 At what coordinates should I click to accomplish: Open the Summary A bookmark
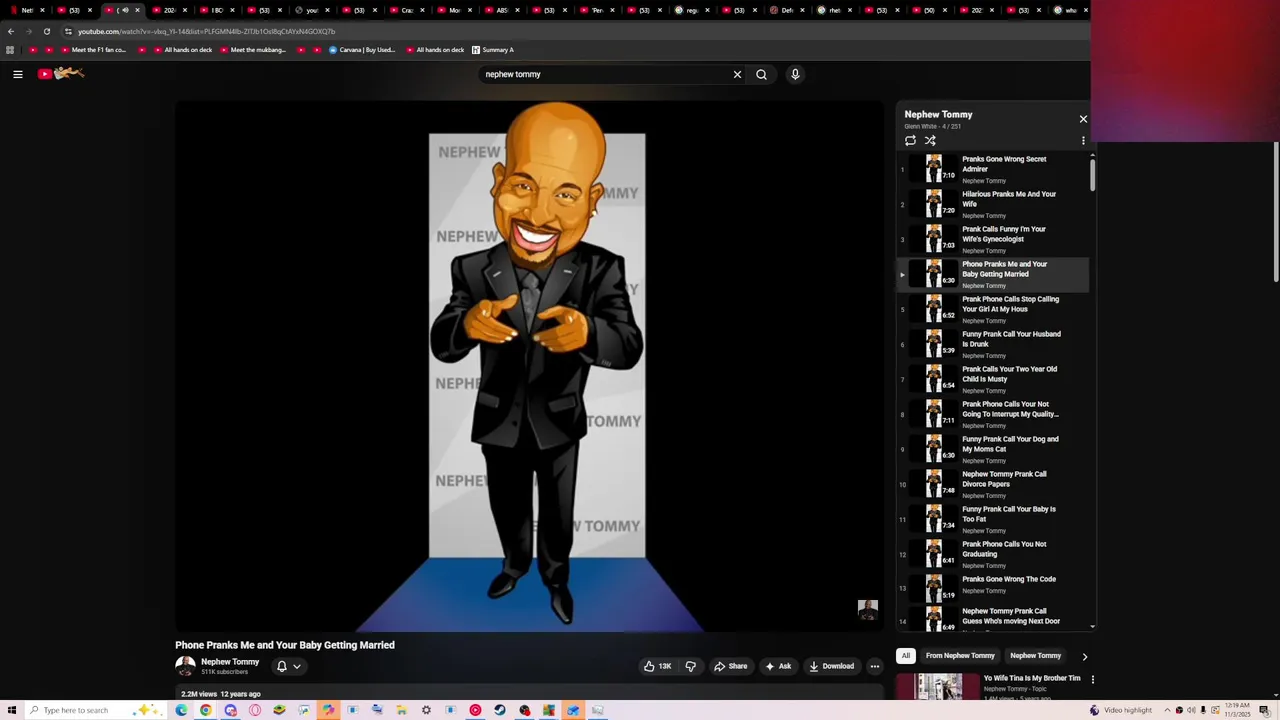tap(492, 50)
